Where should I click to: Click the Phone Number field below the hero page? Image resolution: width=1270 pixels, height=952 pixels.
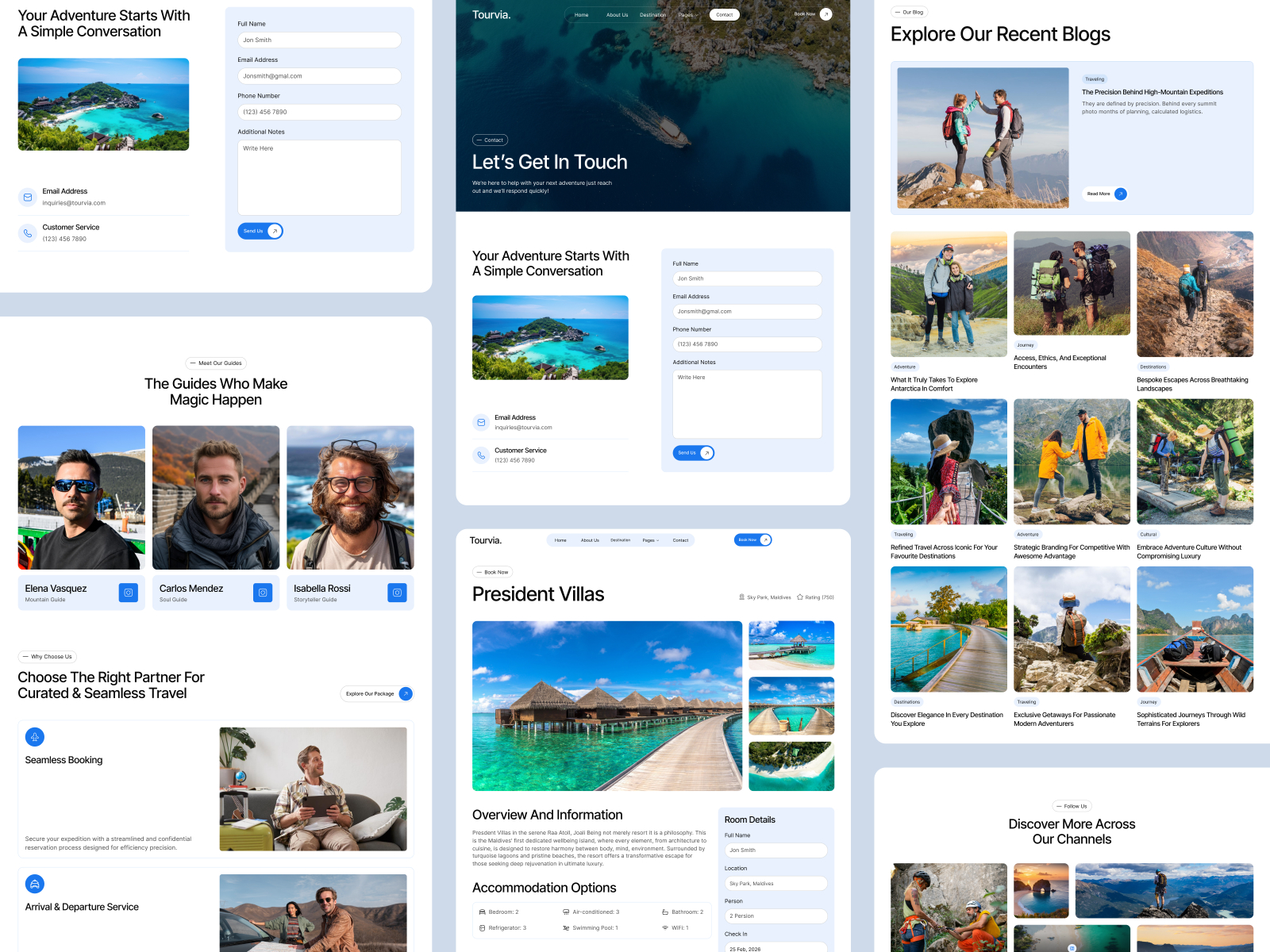(x=747, y=344)
